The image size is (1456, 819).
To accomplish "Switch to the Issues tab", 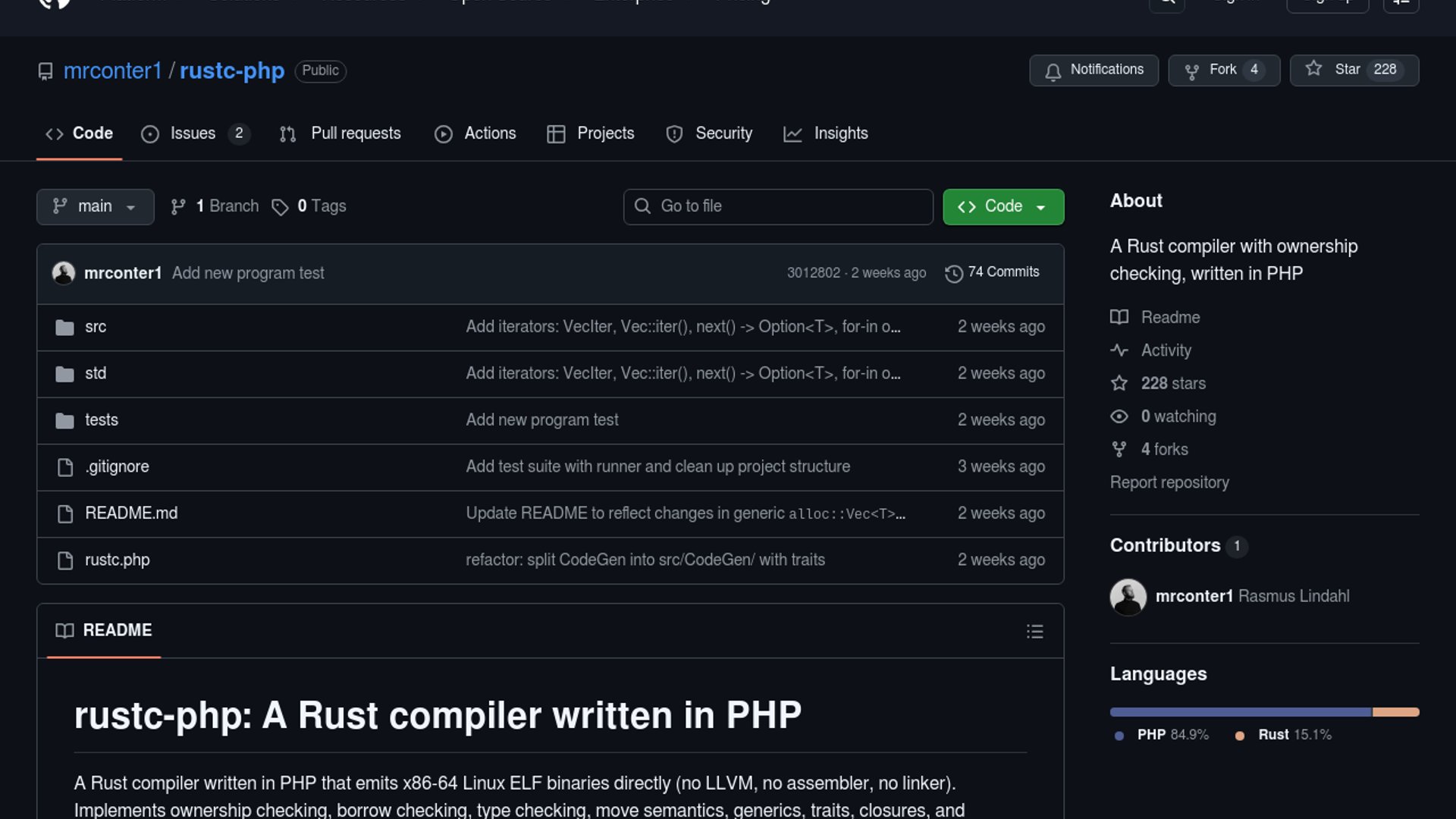I will 193,133.
